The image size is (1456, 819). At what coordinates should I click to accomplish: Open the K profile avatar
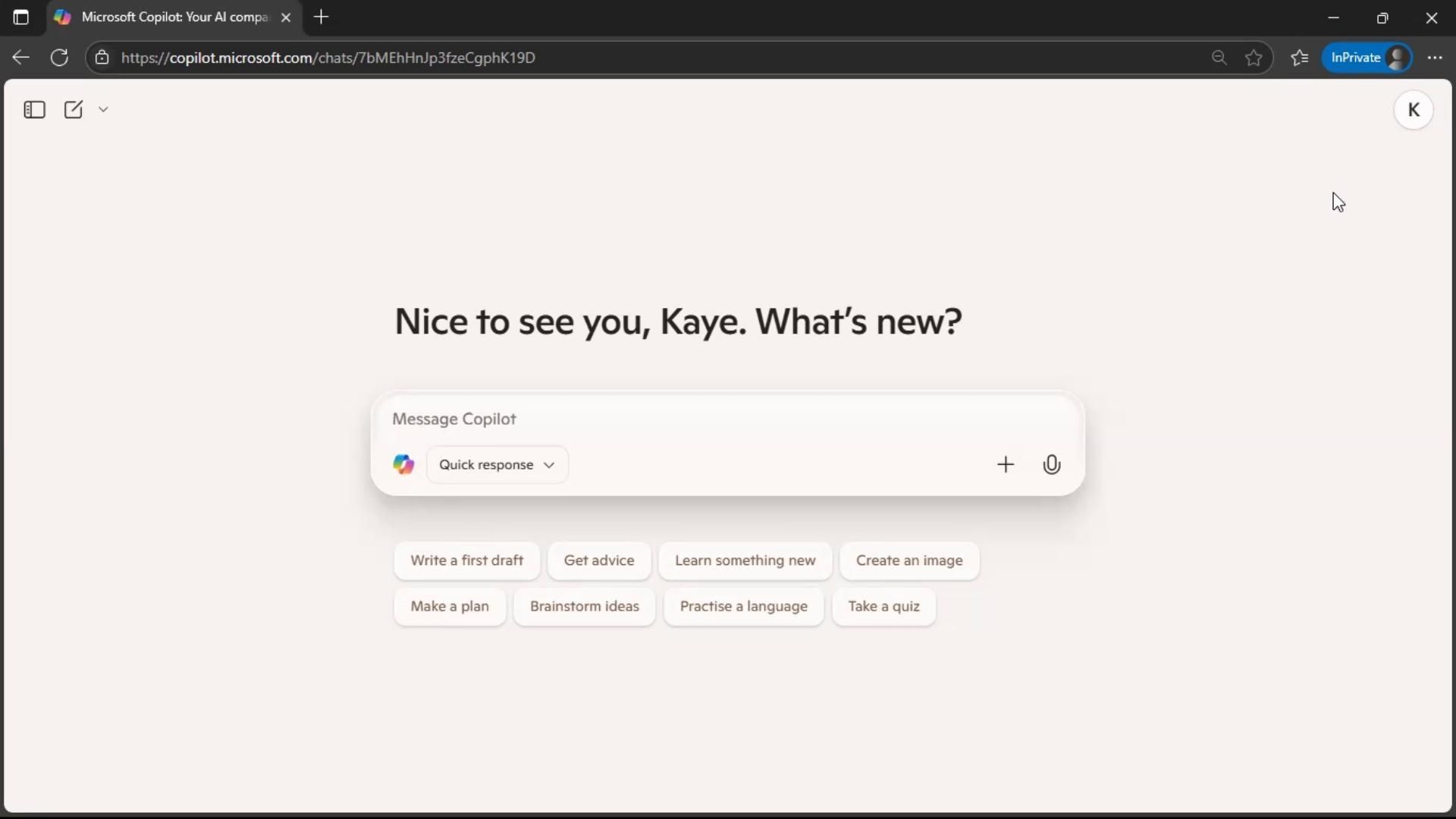point(1413,110)
